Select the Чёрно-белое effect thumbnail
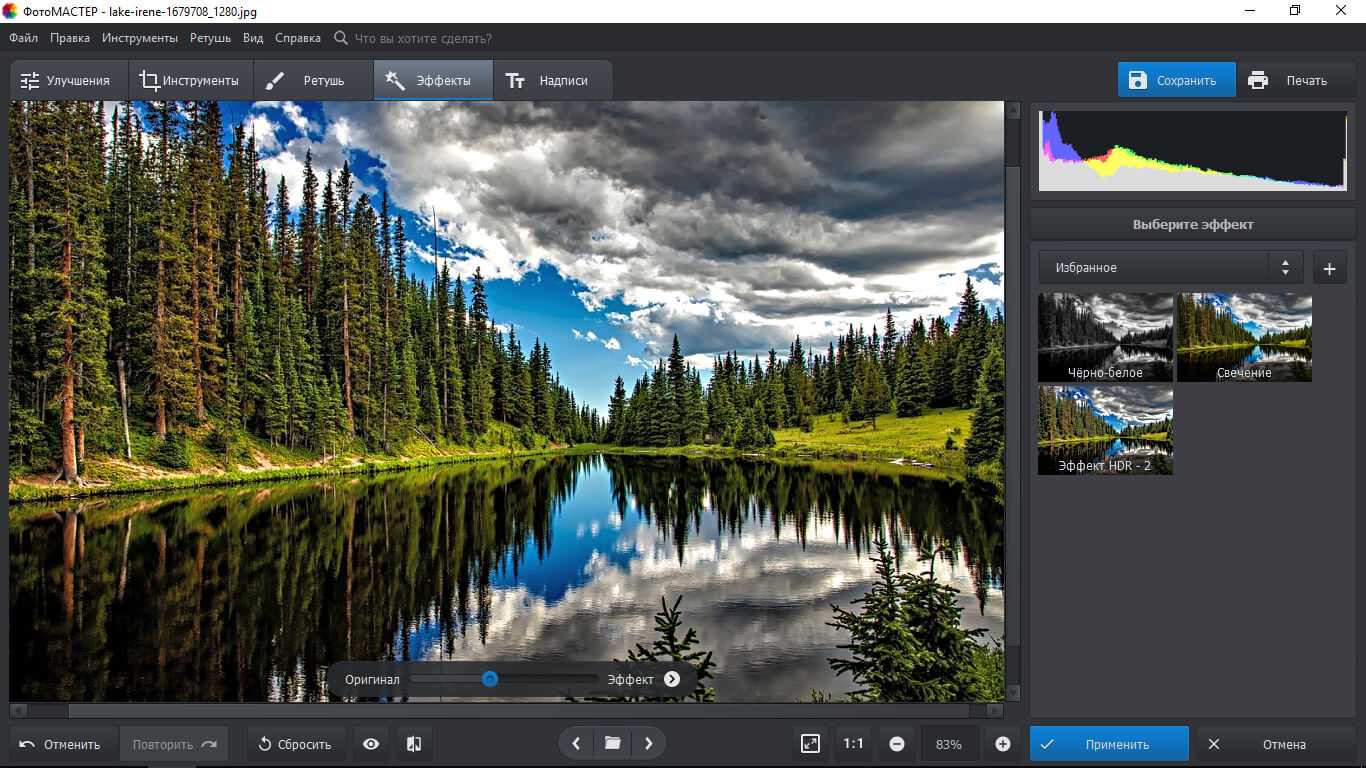This screenshot has width=1366, height=768. (x=1105, y=337)
